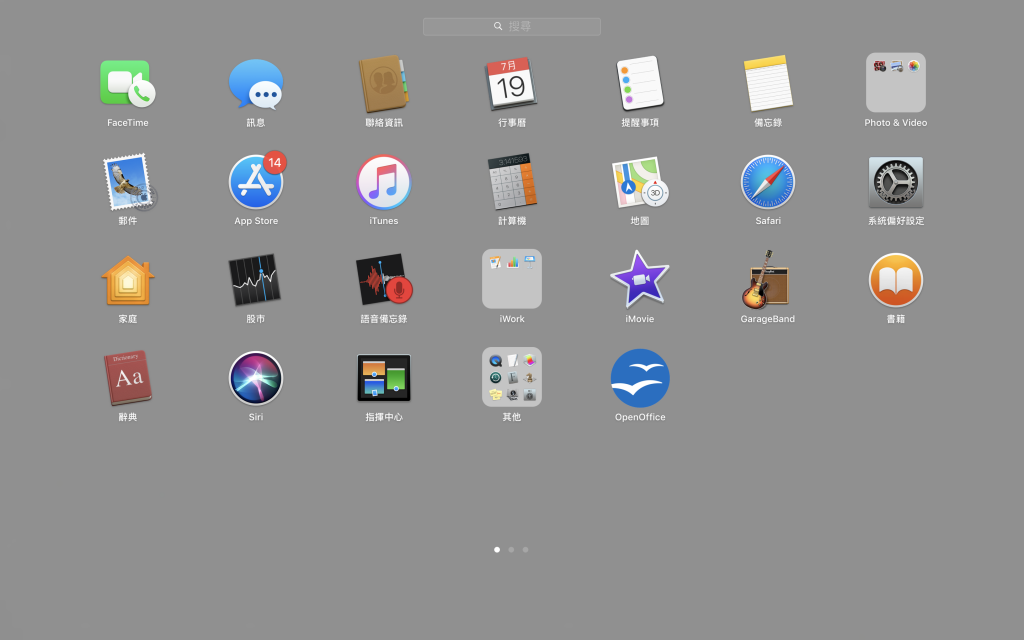Open the 行事曆 Calendar app

[511, 84]
